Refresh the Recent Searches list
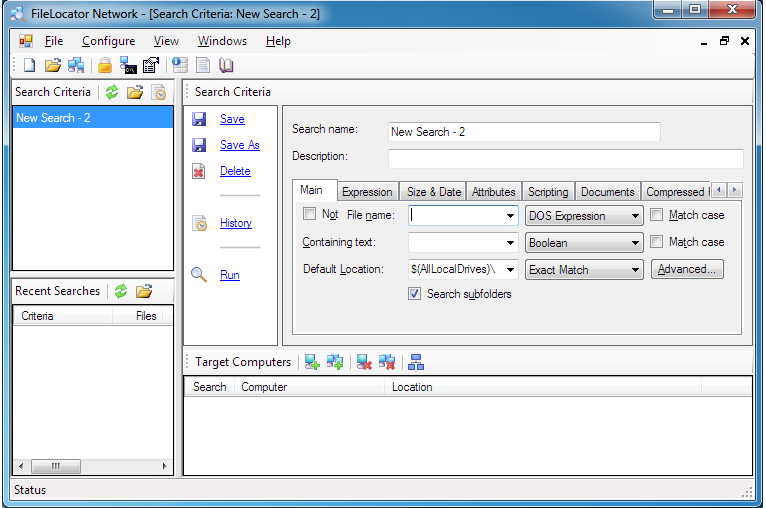This screenshot has height=508, width=766. pyautogui.click(x=121, y=291)
